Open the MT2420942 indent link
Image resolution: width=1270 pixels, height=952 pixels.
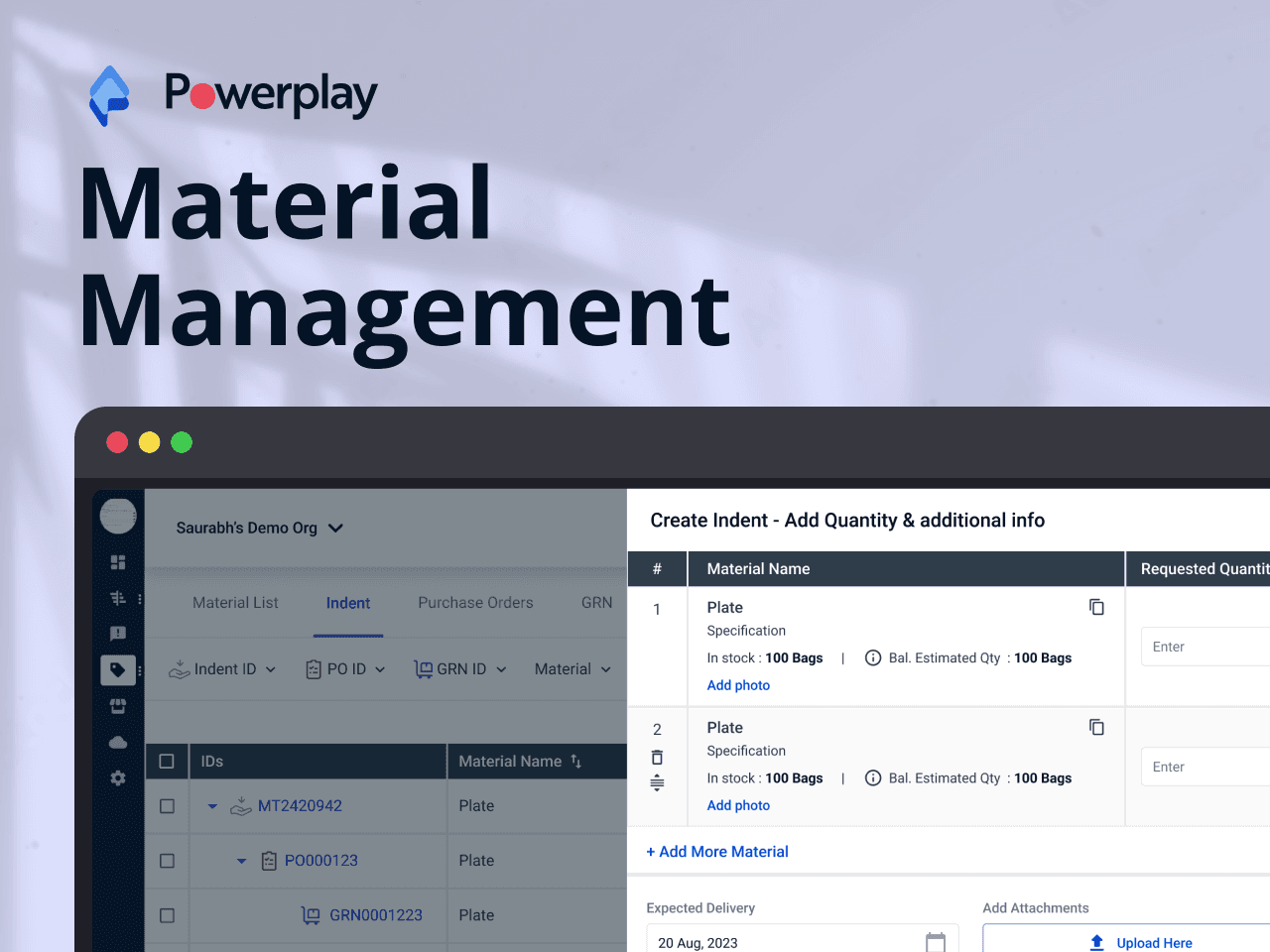tap(300, 806)
